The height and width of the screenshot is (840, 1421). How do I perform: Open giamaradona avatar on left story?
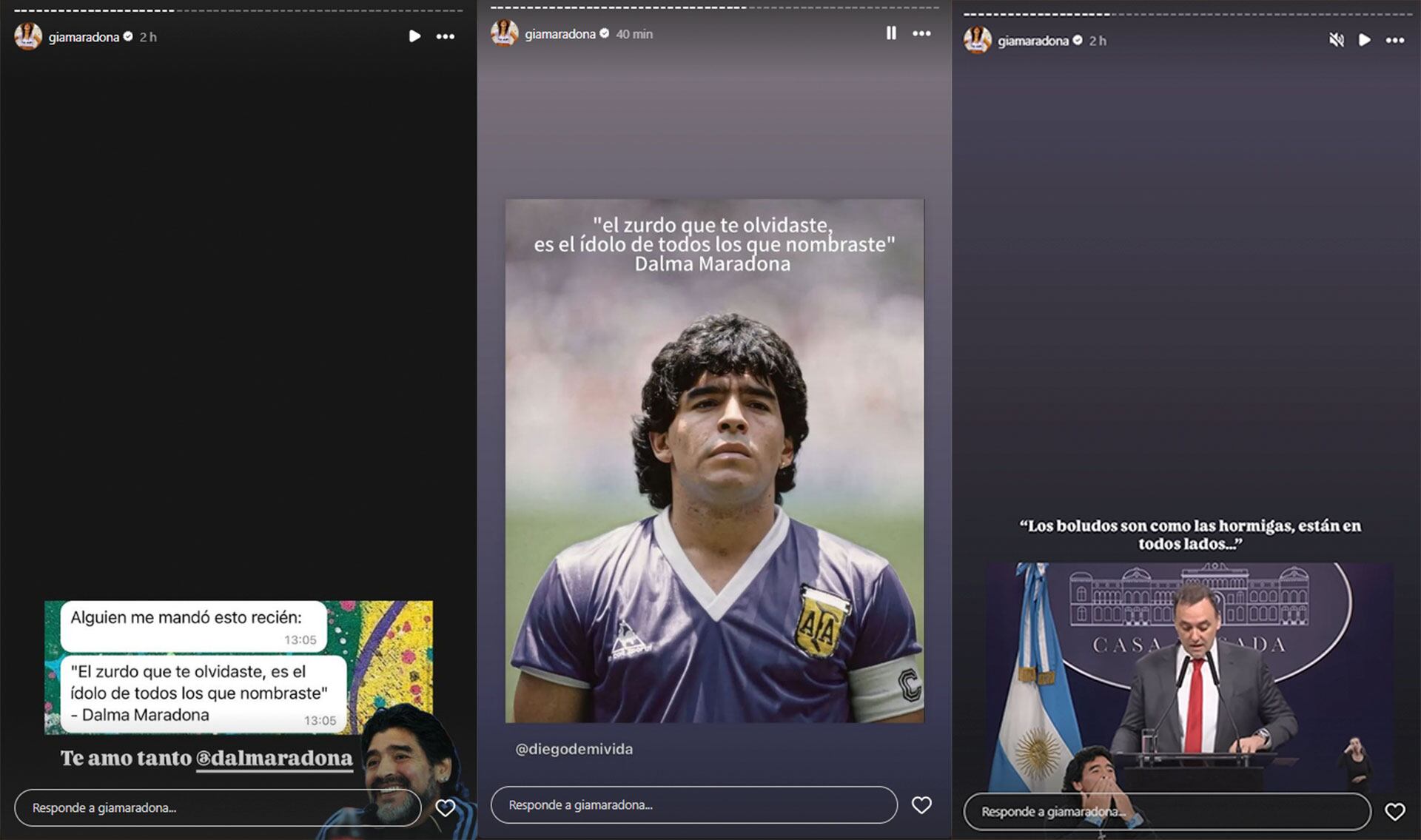[x=28, y=36]
